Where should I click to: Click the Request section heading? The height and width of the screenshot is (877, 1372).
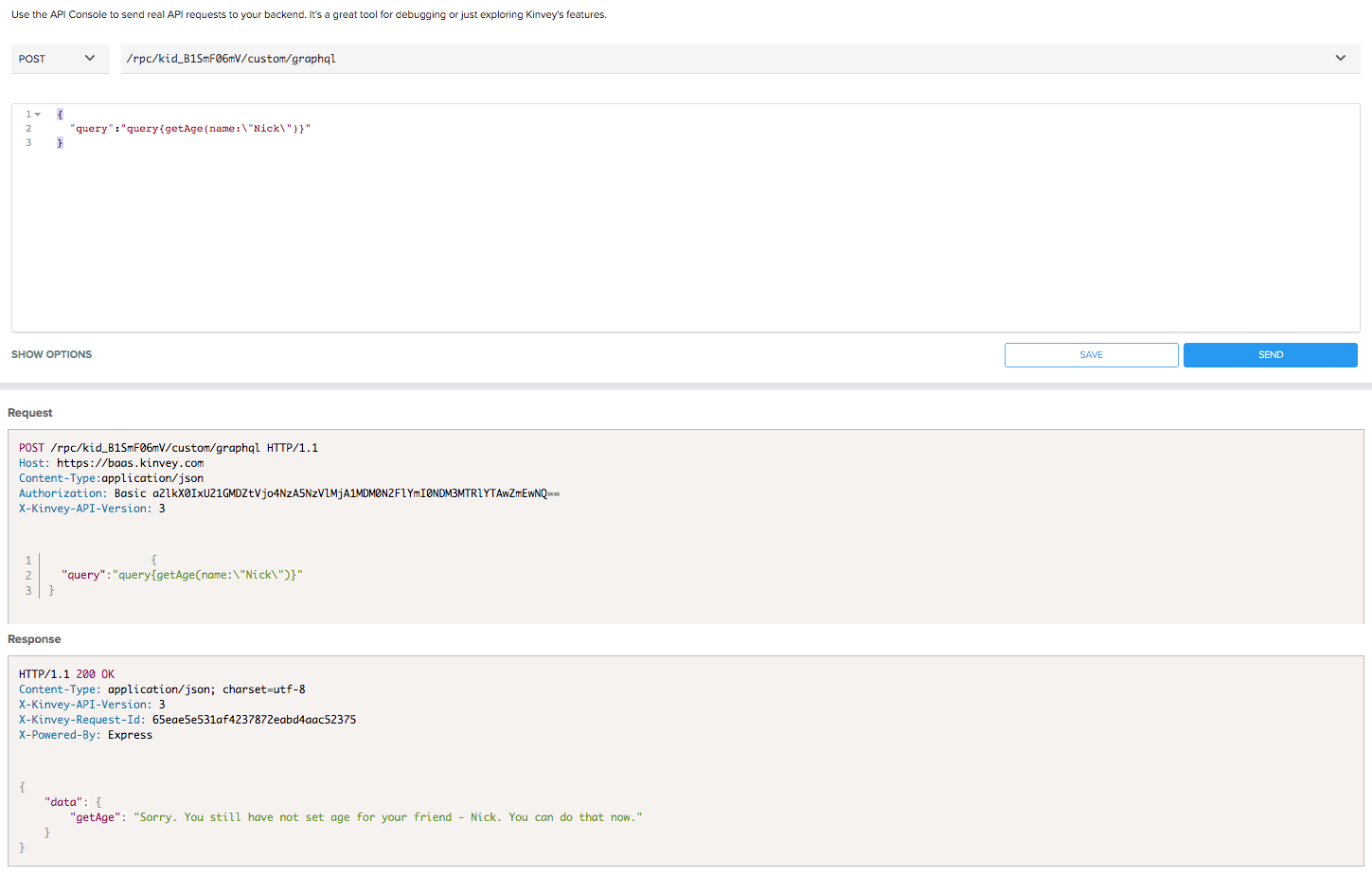(x=30, y=413)
